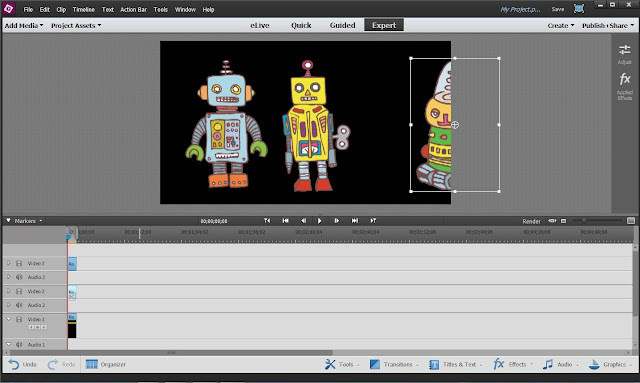
Task: Open the Add Media dropdown
Action: point(24,25)
